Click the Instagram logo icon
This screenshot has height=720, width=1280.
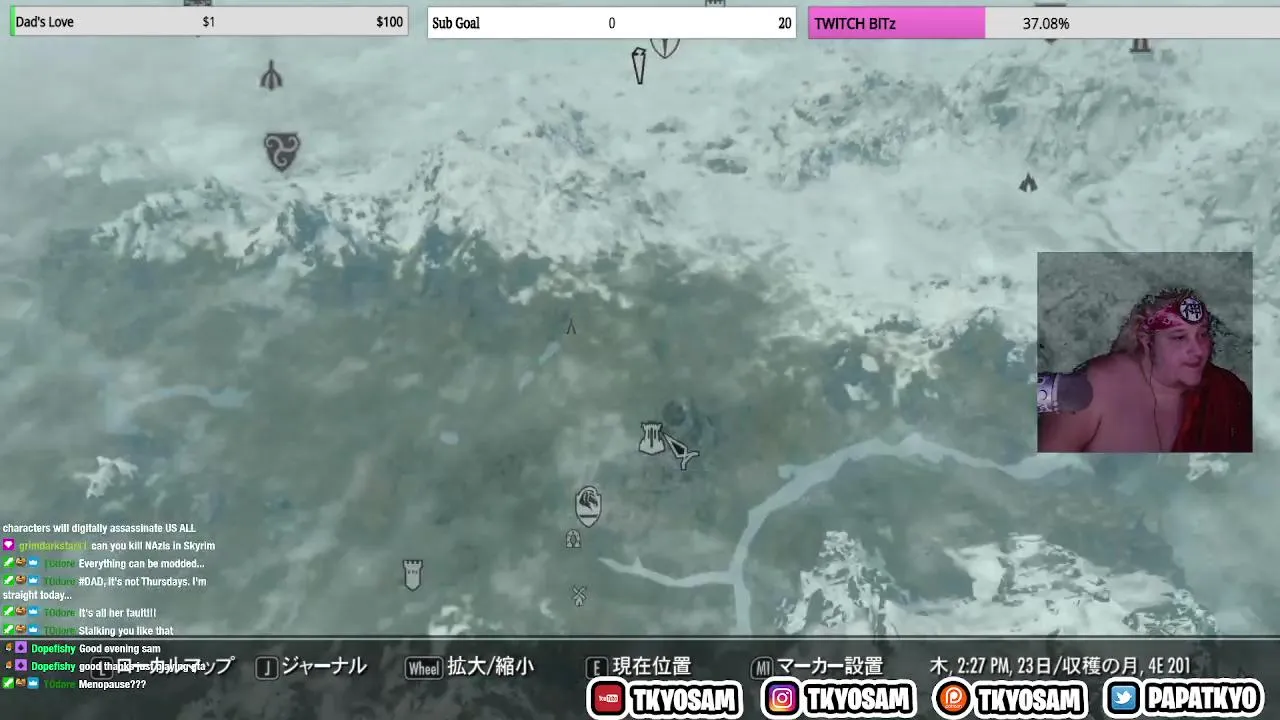(782, 698)
